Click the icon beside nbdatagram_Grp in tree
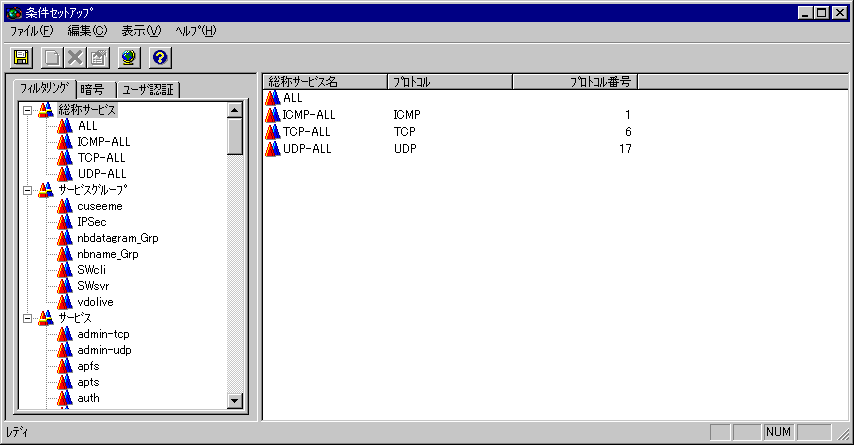The image size is (854, 445). [65, 238]
